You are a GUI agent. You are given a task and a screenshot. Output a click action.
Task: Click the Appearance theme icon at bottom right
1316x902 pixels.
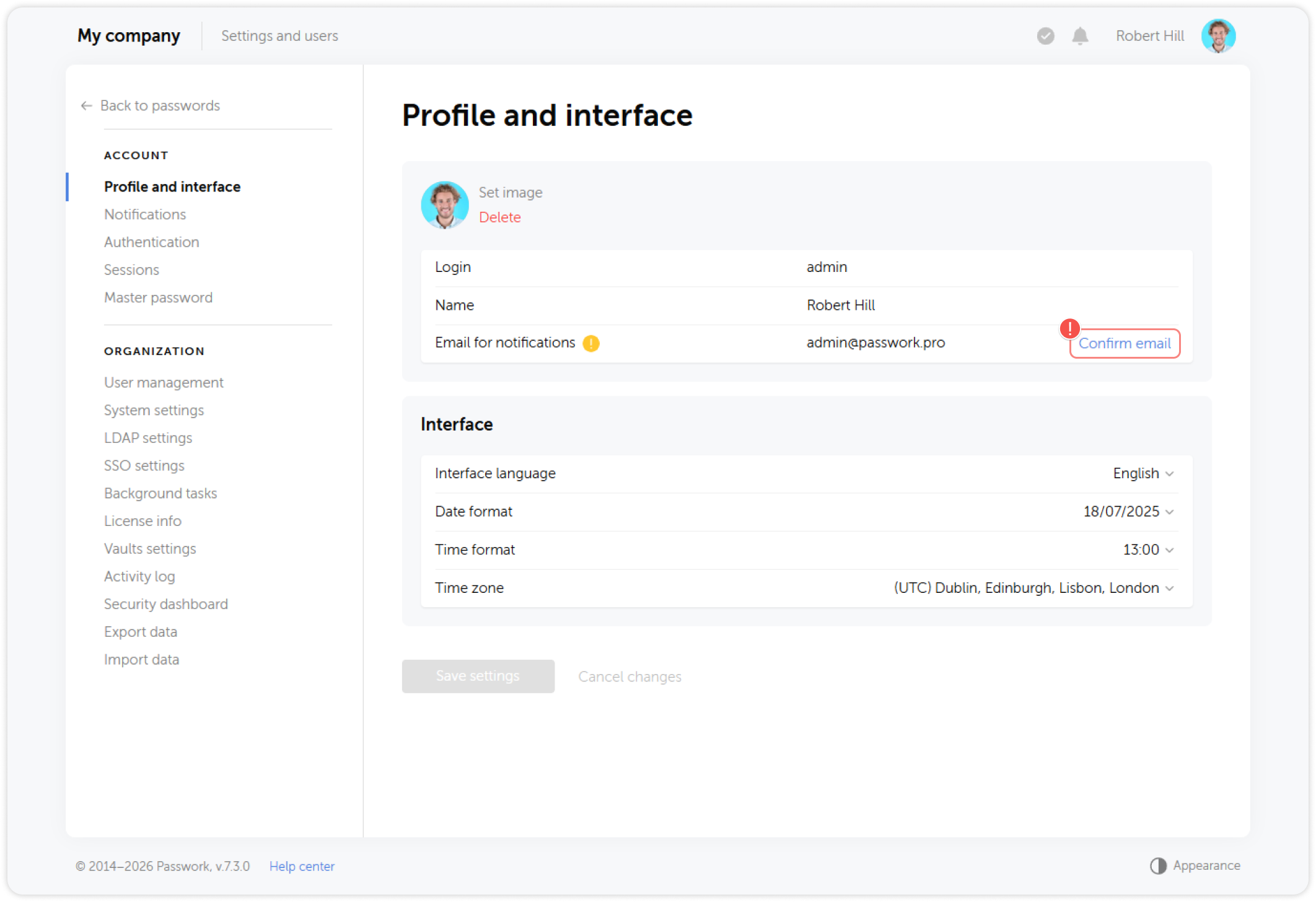(x=1158, y=865)
